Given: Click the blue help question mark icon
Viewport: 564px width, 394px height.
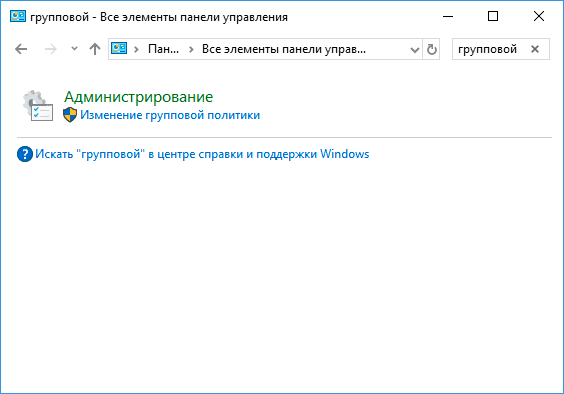Looking at the screenshot, I should tap(25, 154).
